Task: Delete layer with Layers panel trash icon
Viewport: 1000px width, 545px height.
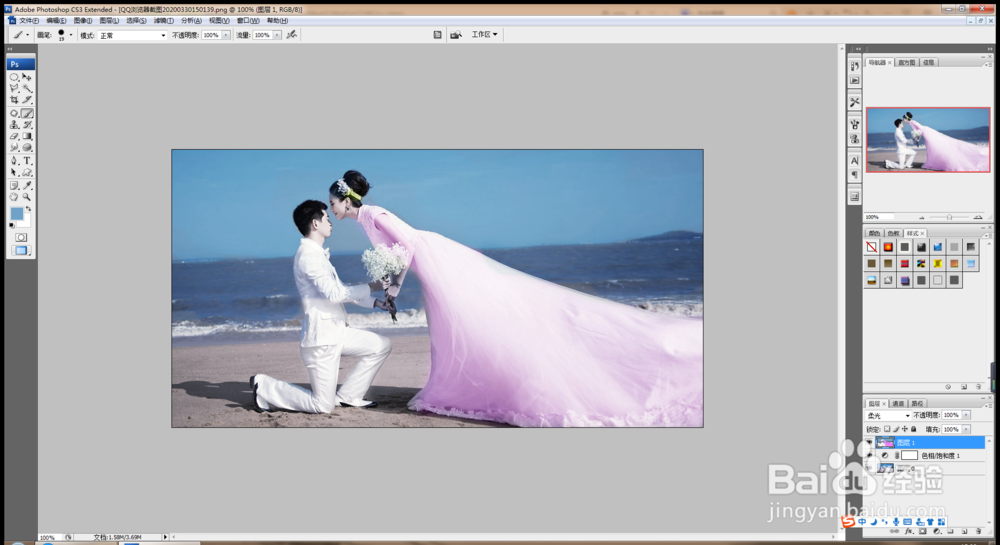Action: click(978, 531)
